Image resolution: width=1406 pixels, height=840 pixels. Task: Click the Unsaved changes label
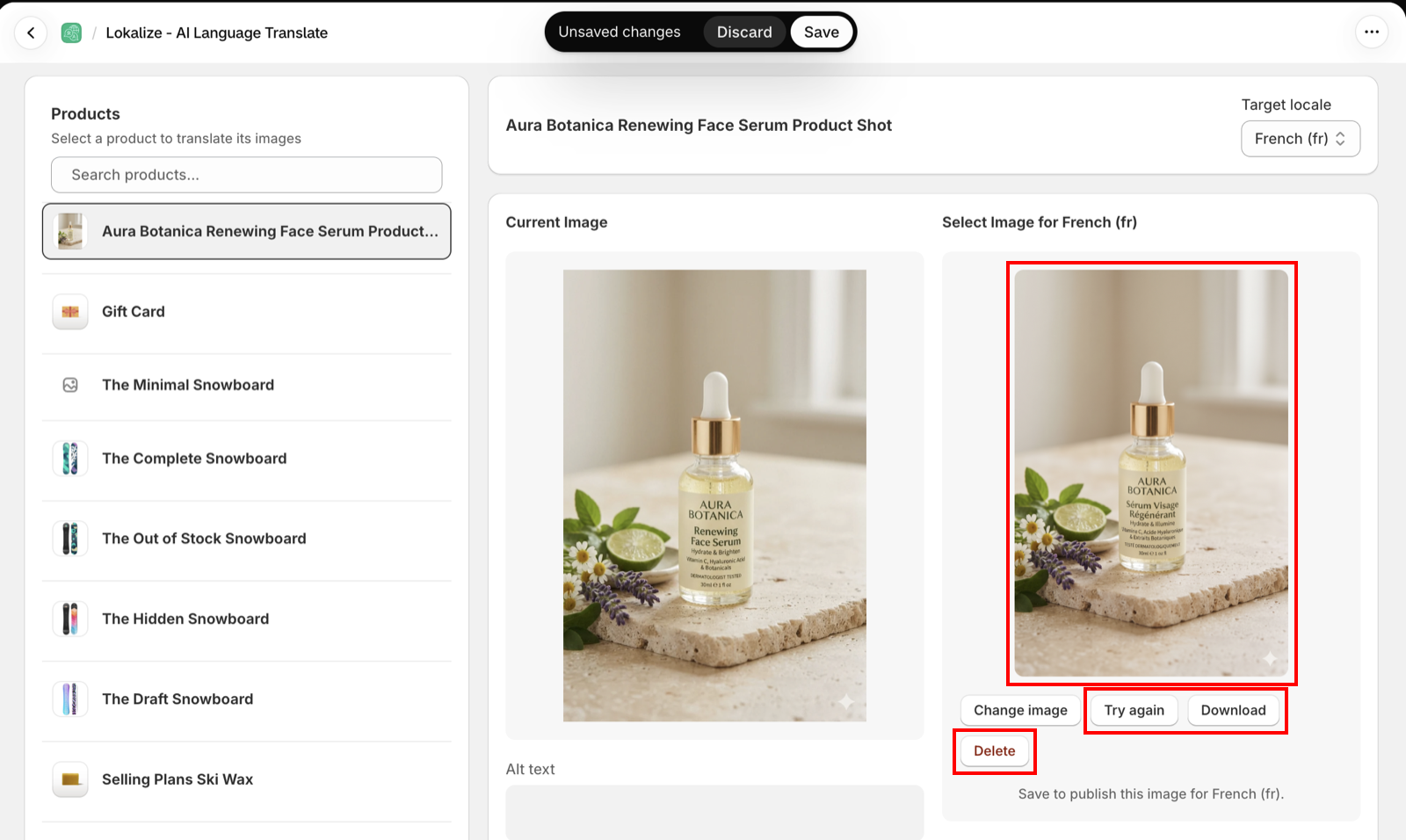coord(620,33)
